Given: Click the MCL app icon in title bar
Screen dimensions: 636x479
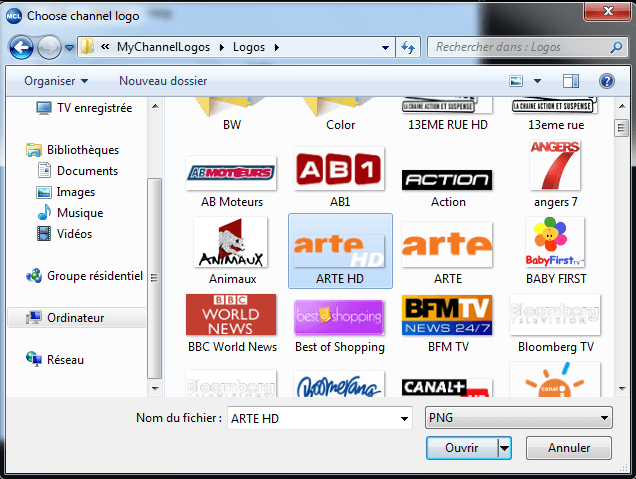Looking at the screenshot, I should tap(13, 16).
